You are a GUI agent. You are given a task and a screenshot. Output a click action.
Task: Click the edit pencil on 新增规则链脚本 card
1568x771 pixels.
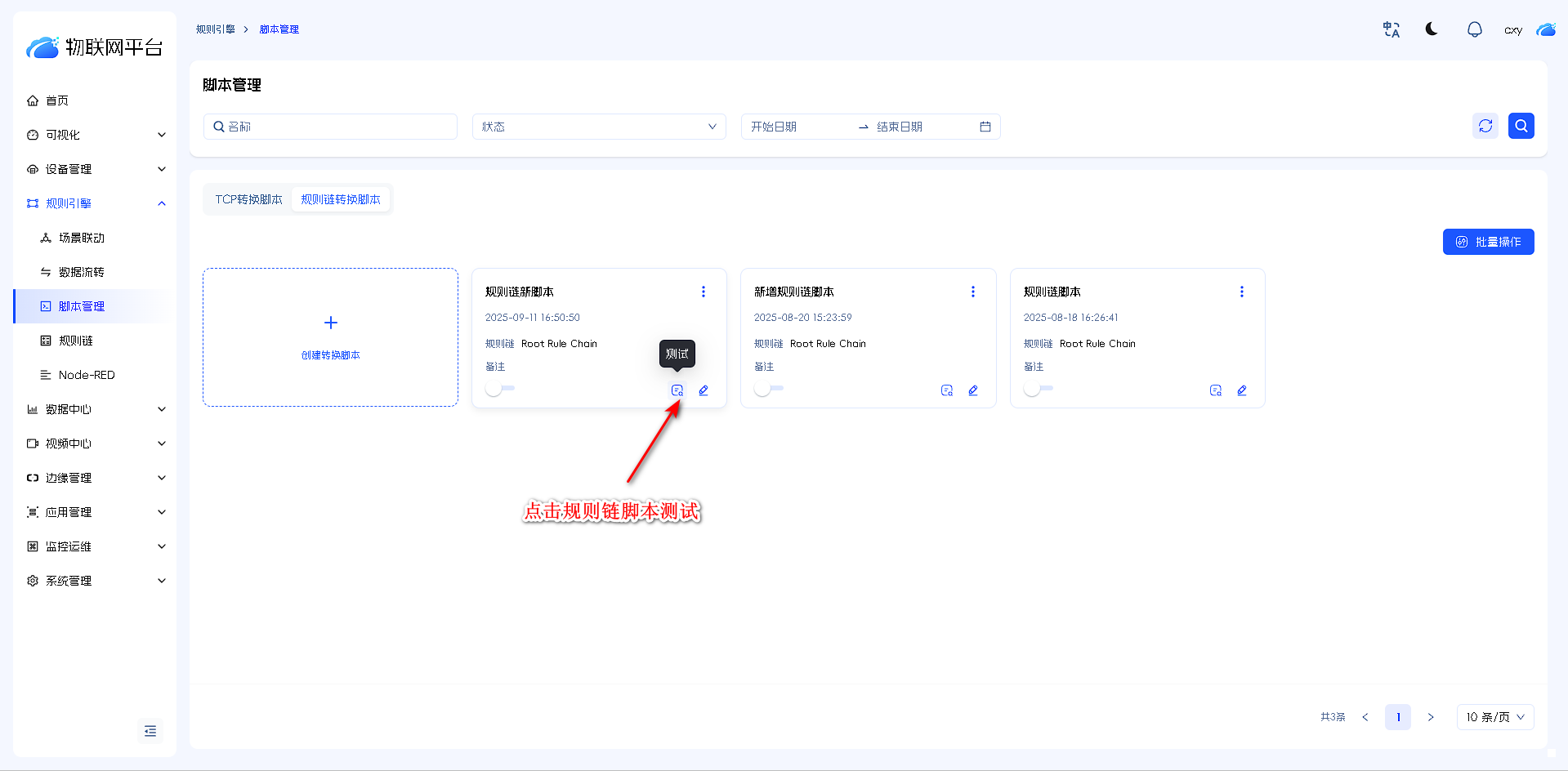click(x=972, y=390)
